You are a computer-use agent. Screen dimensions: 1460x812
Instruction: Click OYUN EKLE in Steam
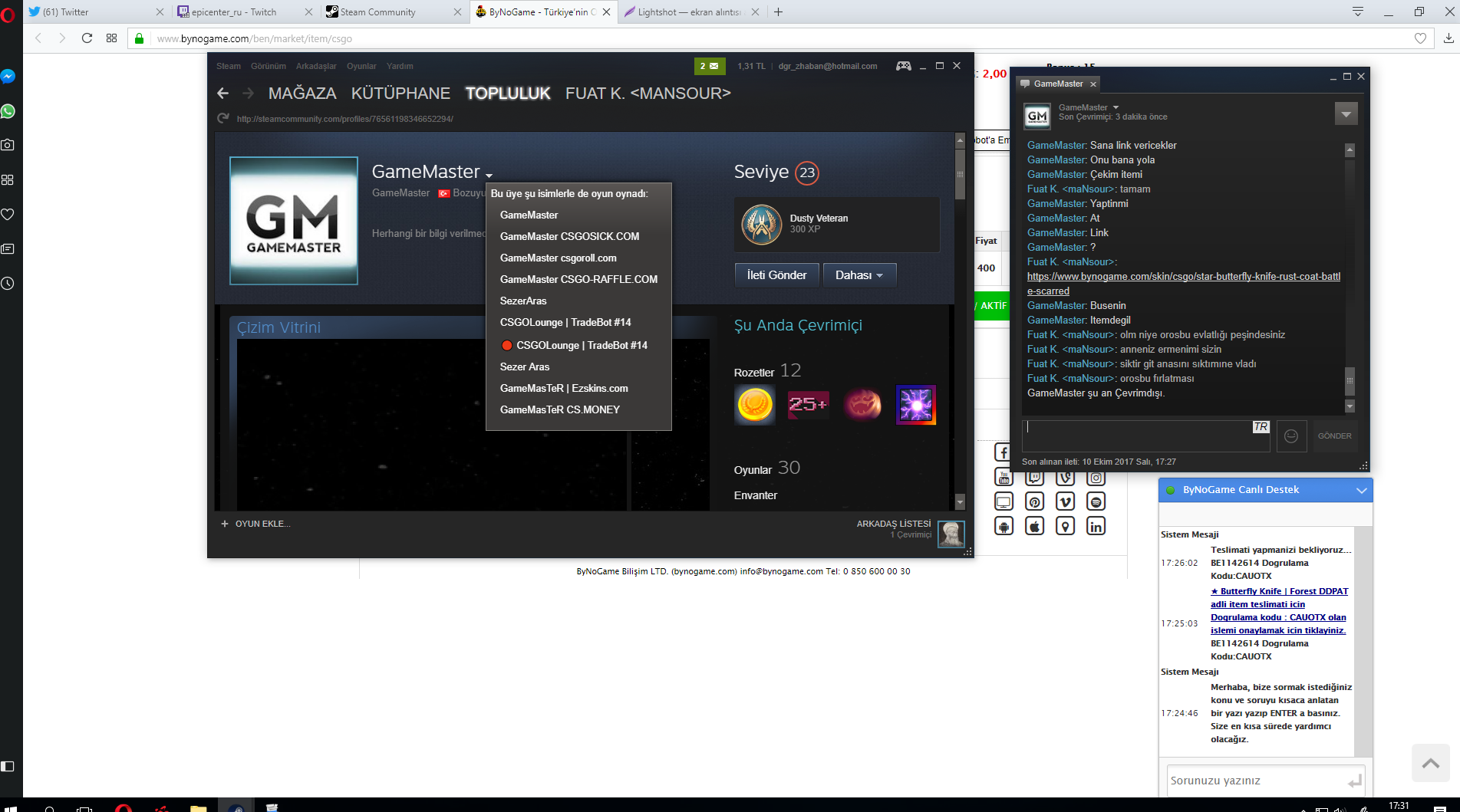256,524
